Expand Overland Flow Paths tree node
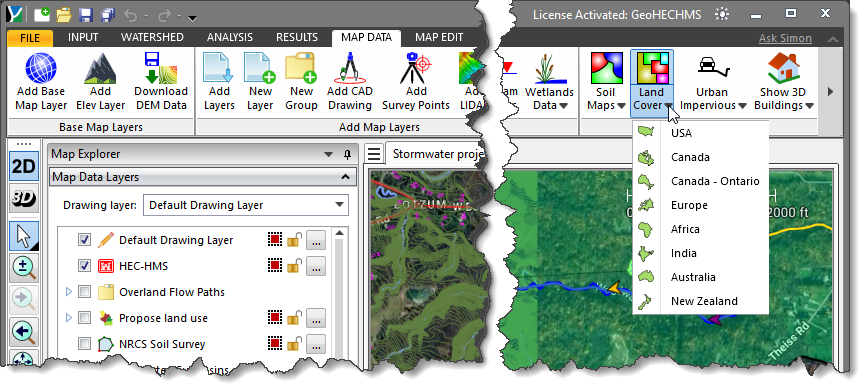The width and height of the screenshot is (865, 386). [x=69, y=292]
